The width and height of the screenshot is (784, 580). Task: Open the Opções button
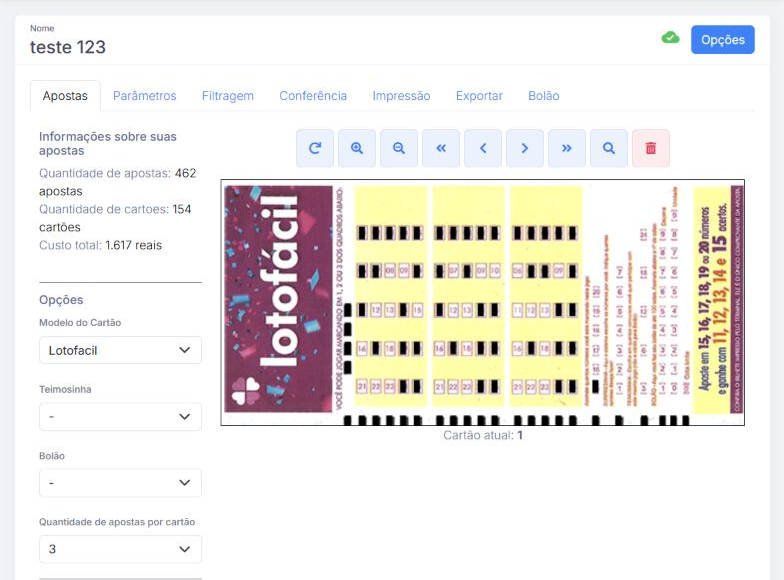coord(722,40)
